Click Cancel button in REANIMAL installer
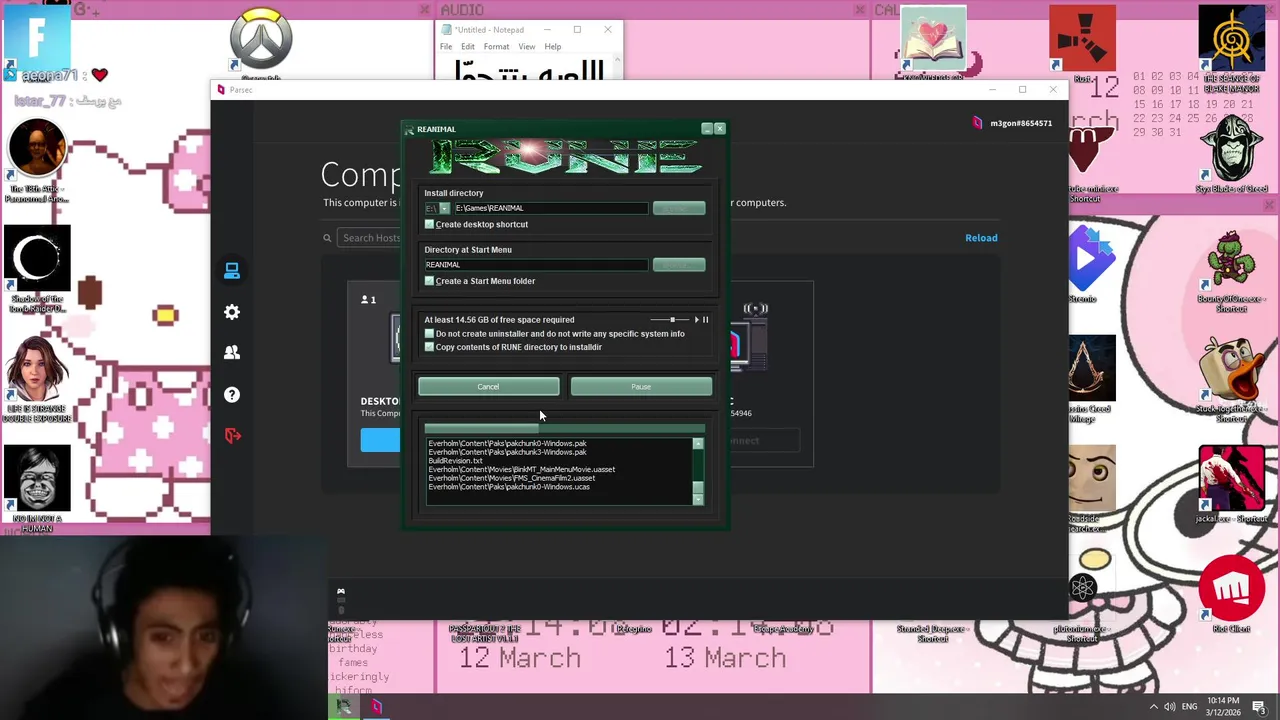The height and width of the screenshot is (720, 1280). [489, 387]
